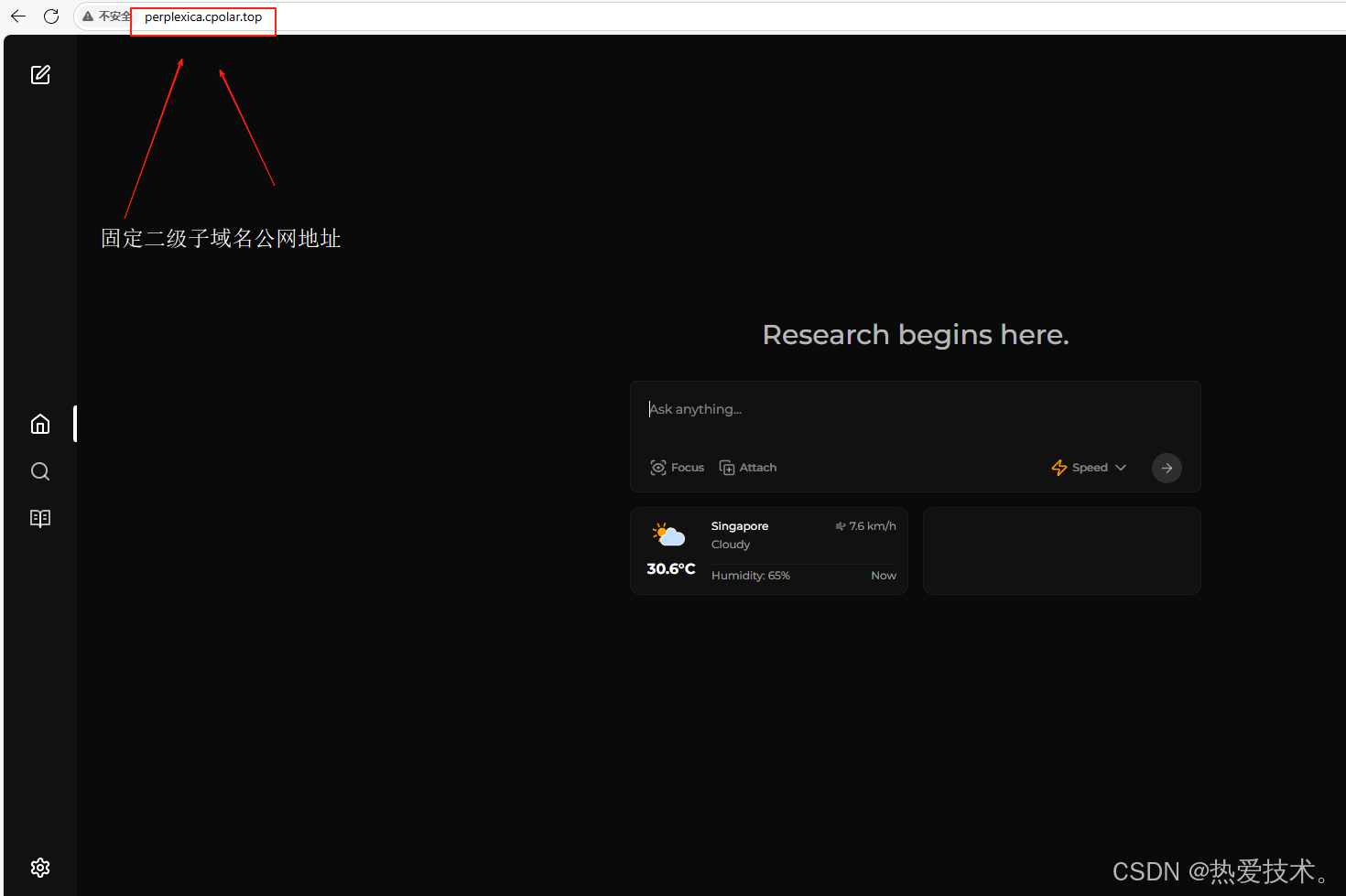Click the Now label in weather card
This screenshot has width=1346, height=896.
point(884,576)
